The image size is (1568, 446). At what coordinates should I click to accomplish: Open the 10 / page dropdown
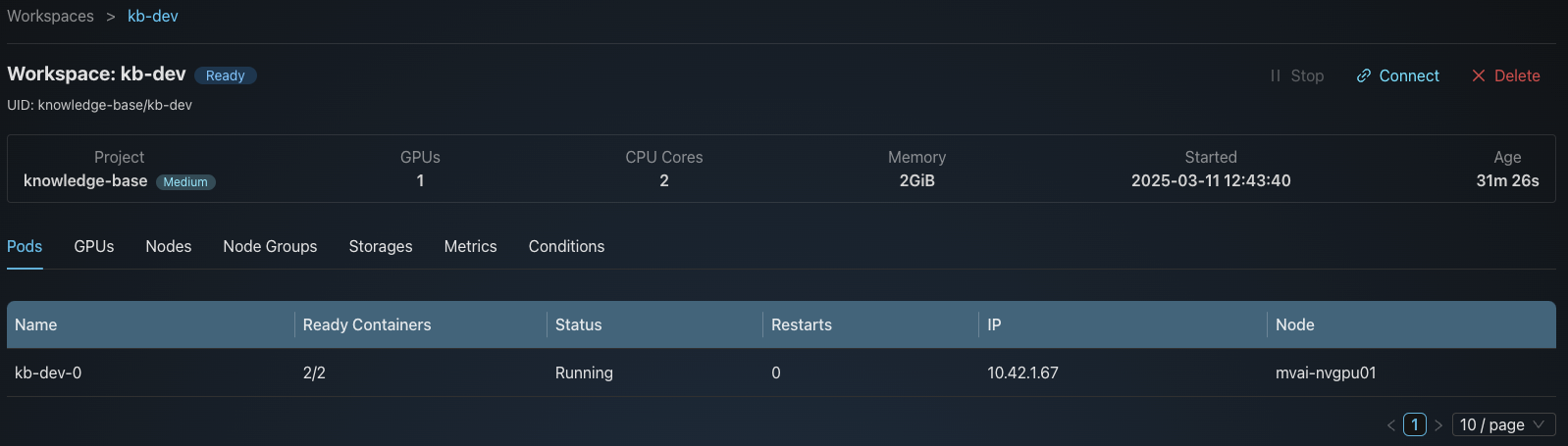1503,424
